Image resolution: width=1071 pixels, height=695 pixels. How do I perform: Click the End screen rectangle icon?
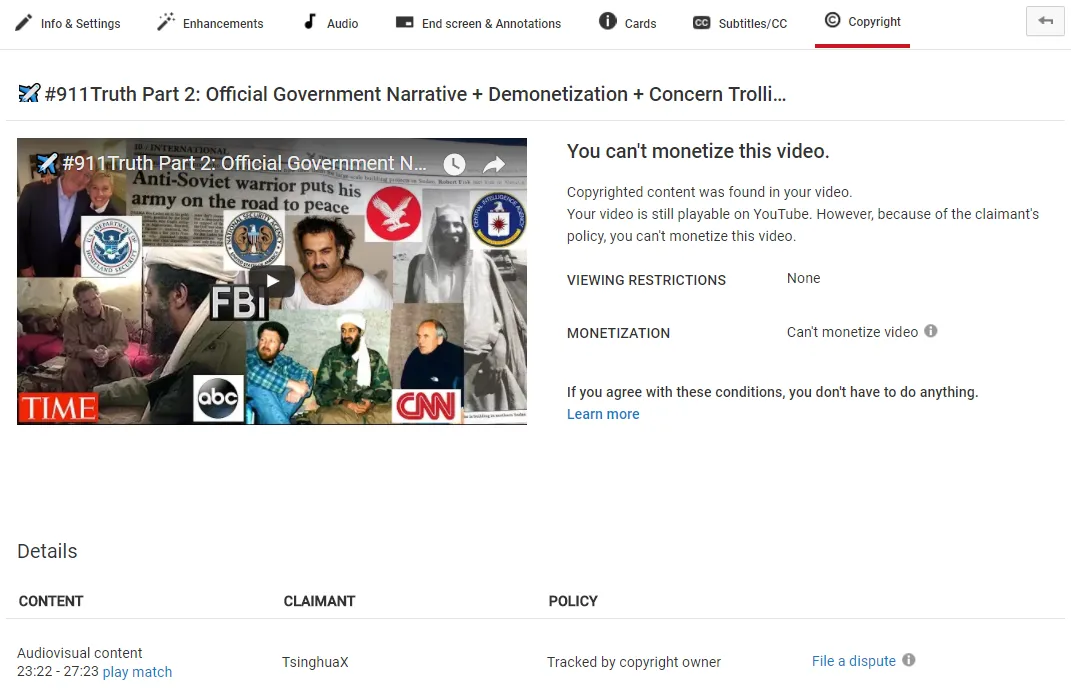[404, 23]
